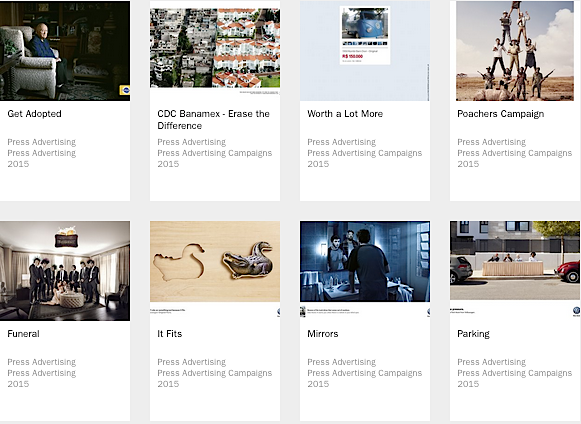Screen dimensions: 581x424
Task: Open the CDC Banamex aerial housing thumbnail
Action: point(215,51)
